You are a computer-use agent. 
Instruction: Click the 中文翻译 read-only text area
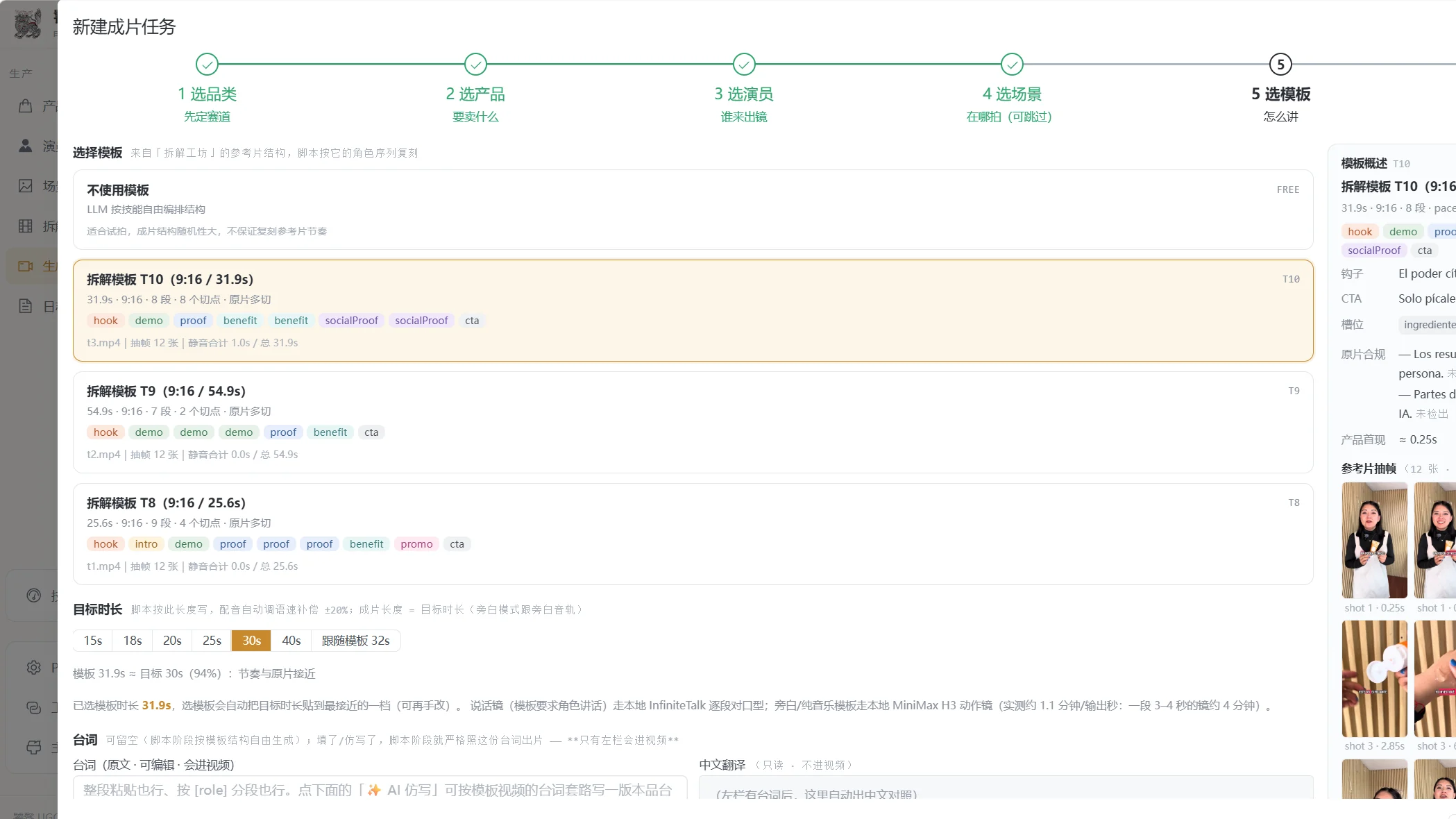tap(1006, 788)
